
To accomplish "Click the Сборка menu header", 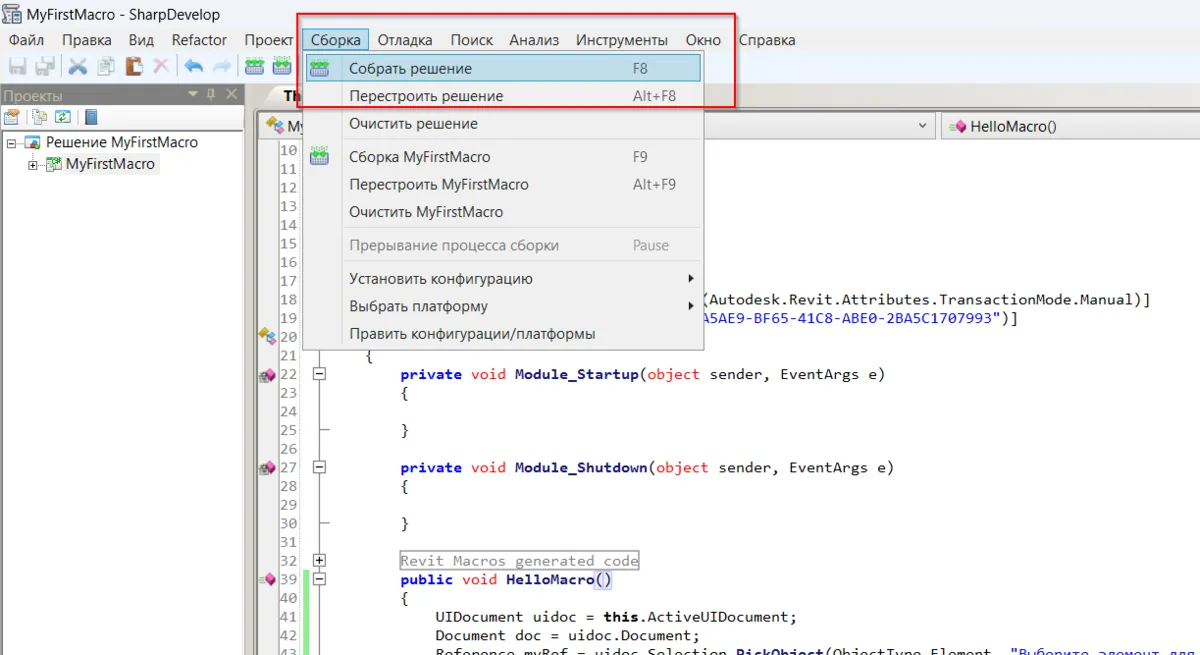I will (x=335, y=40).
